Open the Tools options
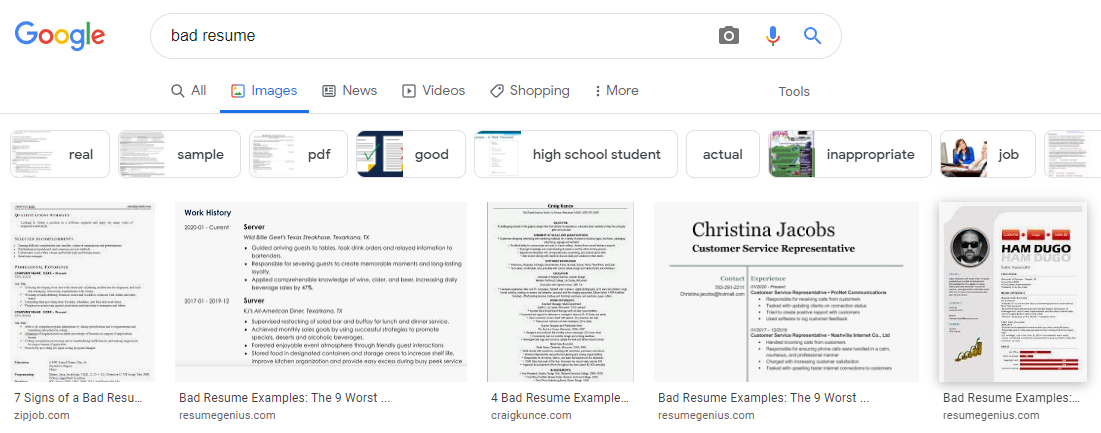1101x433 pixels. point(794,91)
